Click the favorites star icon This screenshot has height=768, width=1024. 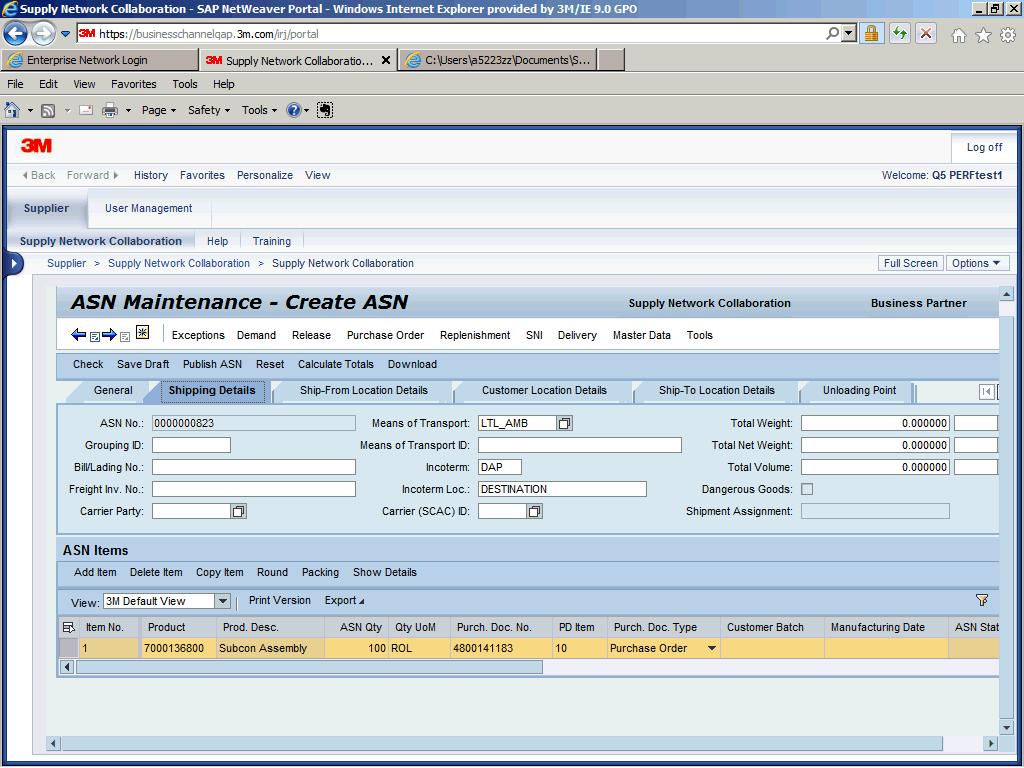tap(983, 35)
